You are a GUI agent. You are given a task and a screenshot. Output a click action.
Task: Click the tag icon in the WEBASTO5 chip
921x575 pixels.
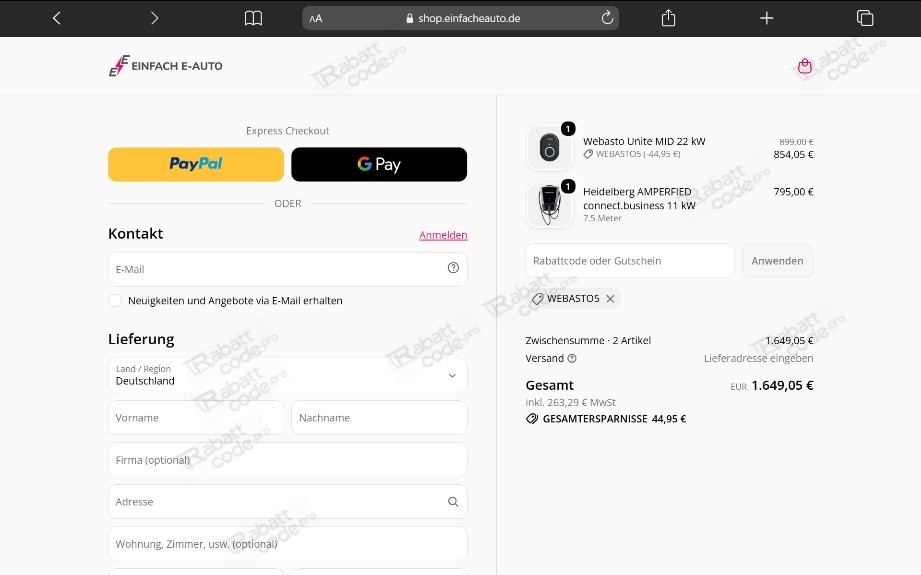coord(537,298)
